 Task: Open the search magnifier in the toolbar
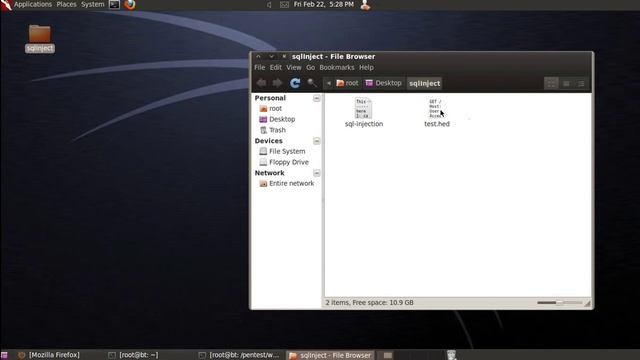coord(312,83)
